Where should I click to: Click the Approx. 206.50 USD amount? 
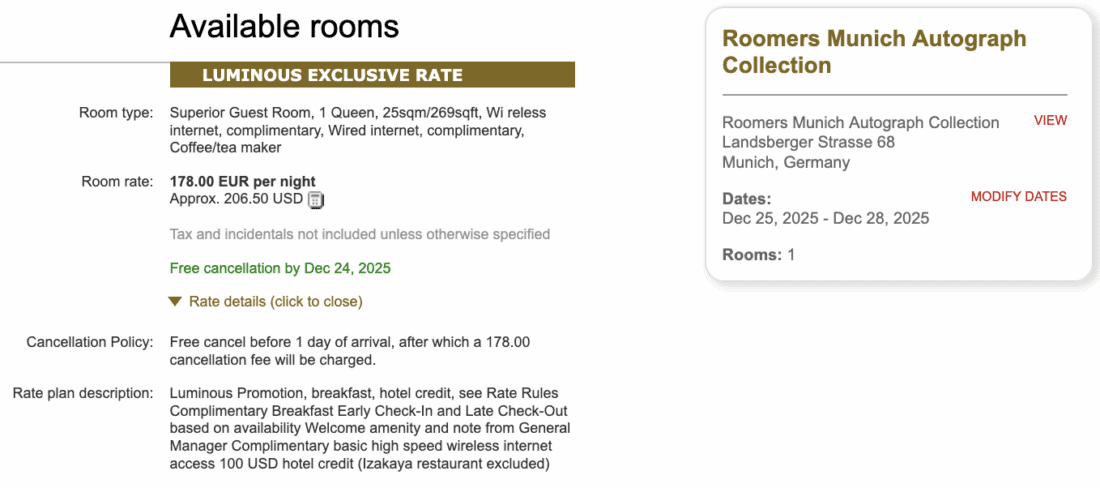coord(236,199)
